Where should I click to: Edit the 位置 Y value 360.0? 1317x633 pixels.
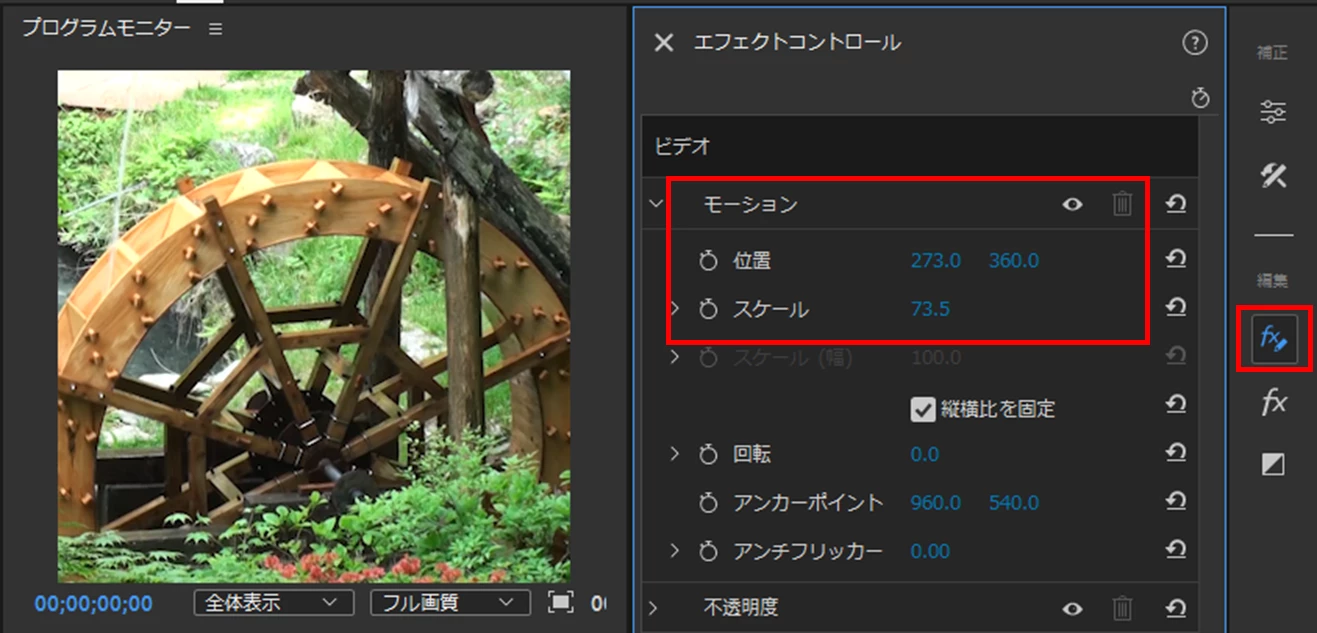coord(1014,261)
